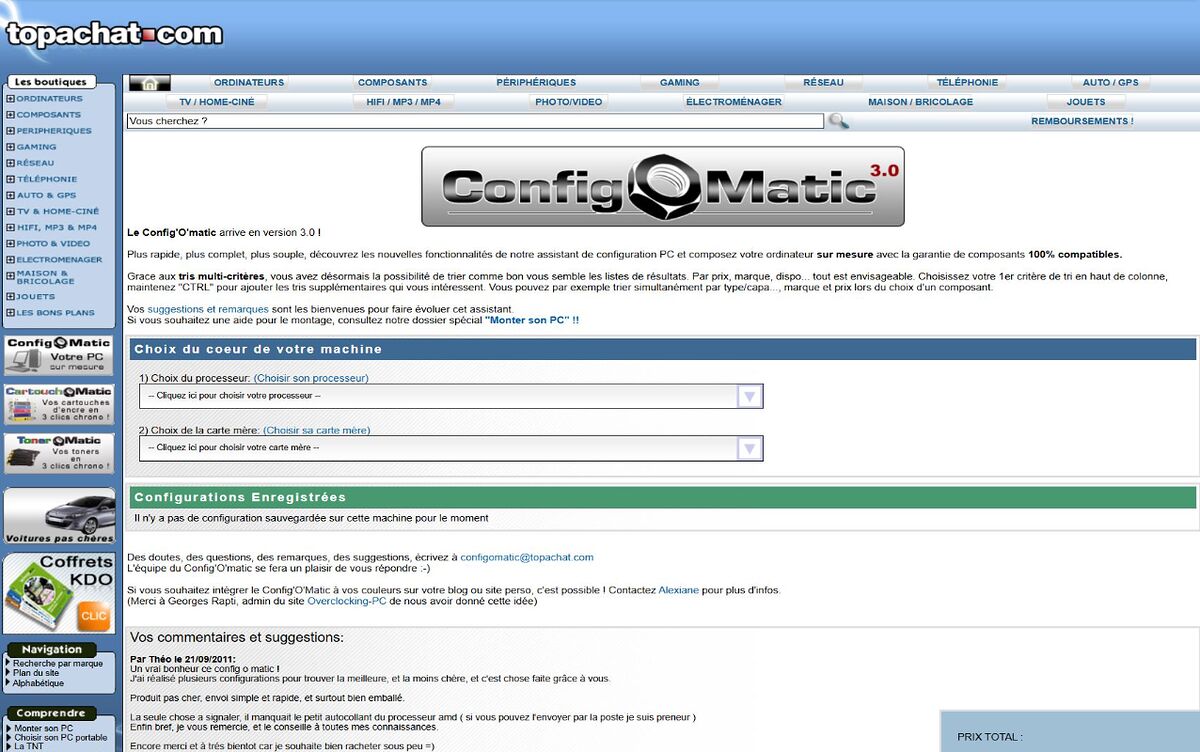The height and width of the screenshot is (752, 1200).
Task: Expand AUTO & GPS plus icon in sidebar
Action: point(10,196)
